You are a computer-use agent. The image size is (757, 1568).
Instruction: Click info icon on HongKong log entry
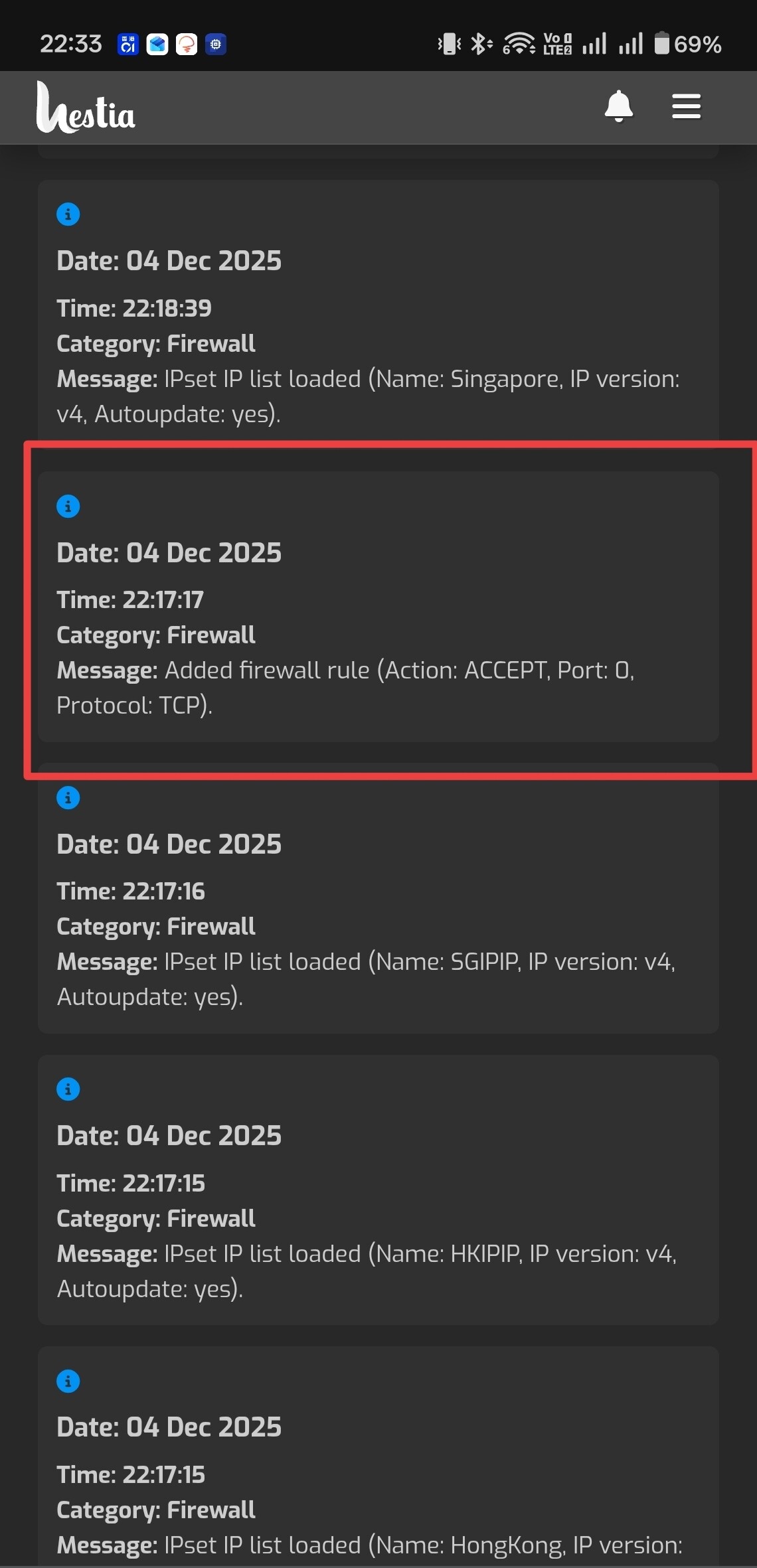pyautogui.click(x=68, y=1381)
